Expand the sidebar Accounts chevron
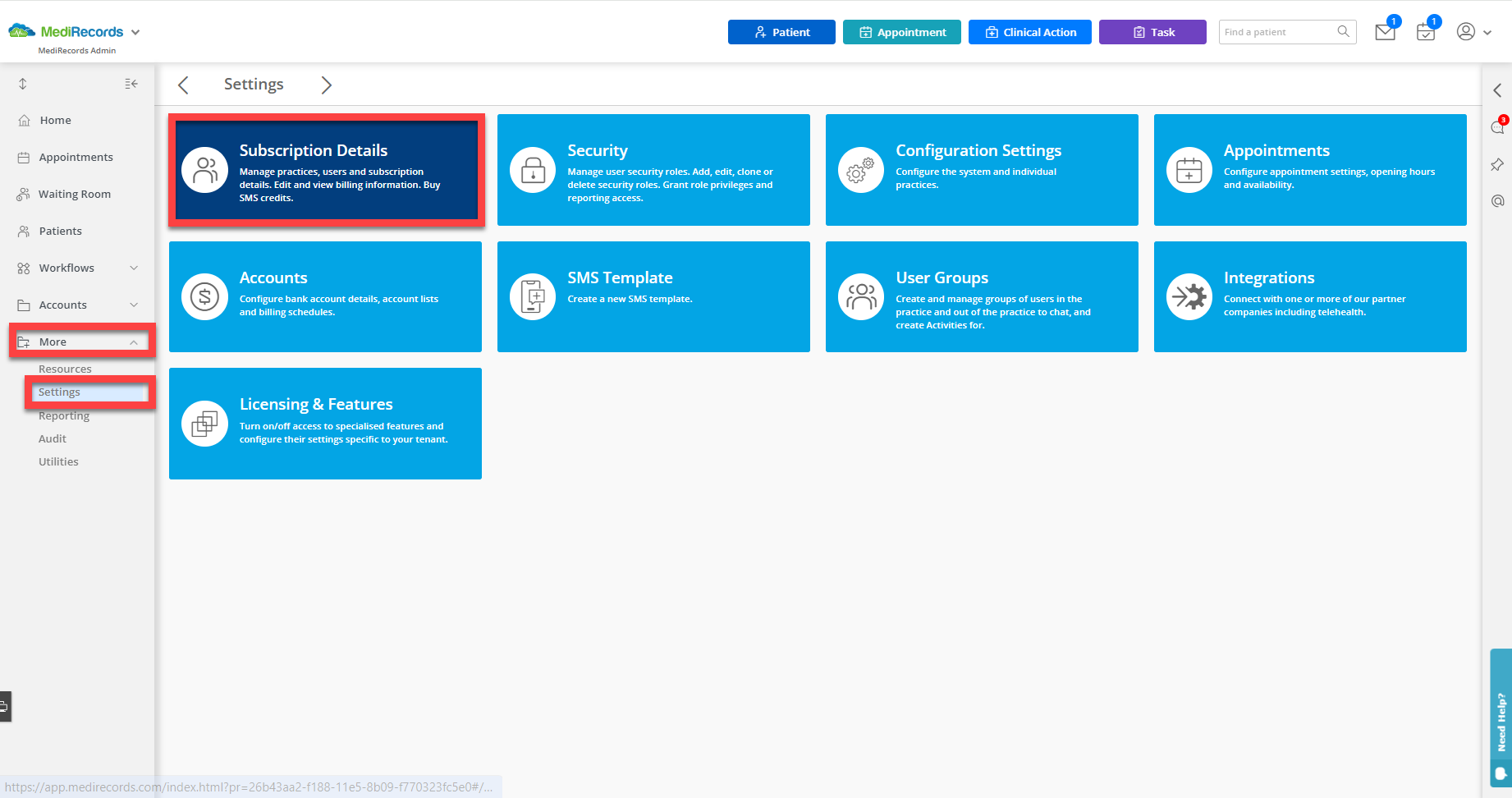 click(x=134, y=305)
